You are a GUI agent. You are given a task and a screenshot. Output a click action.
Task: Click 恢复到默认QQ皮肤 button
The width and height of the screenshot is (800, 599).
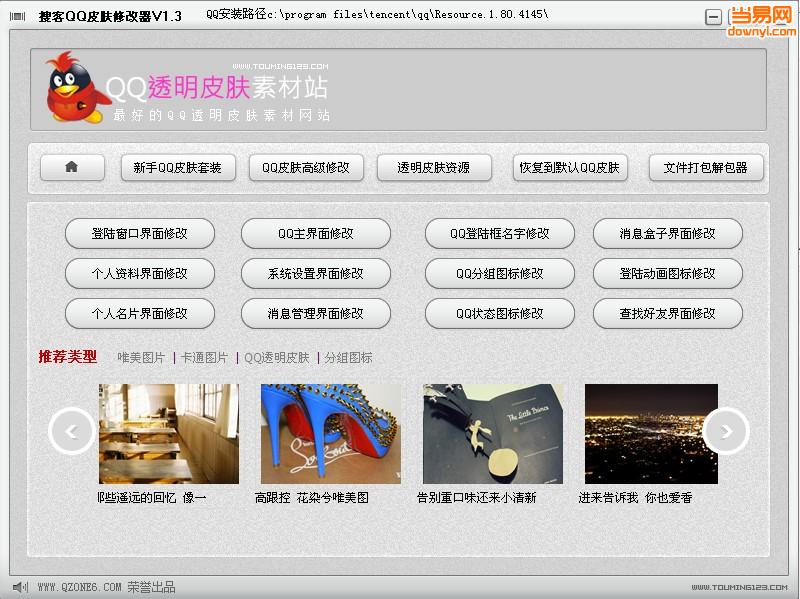(x=570, y=167)
